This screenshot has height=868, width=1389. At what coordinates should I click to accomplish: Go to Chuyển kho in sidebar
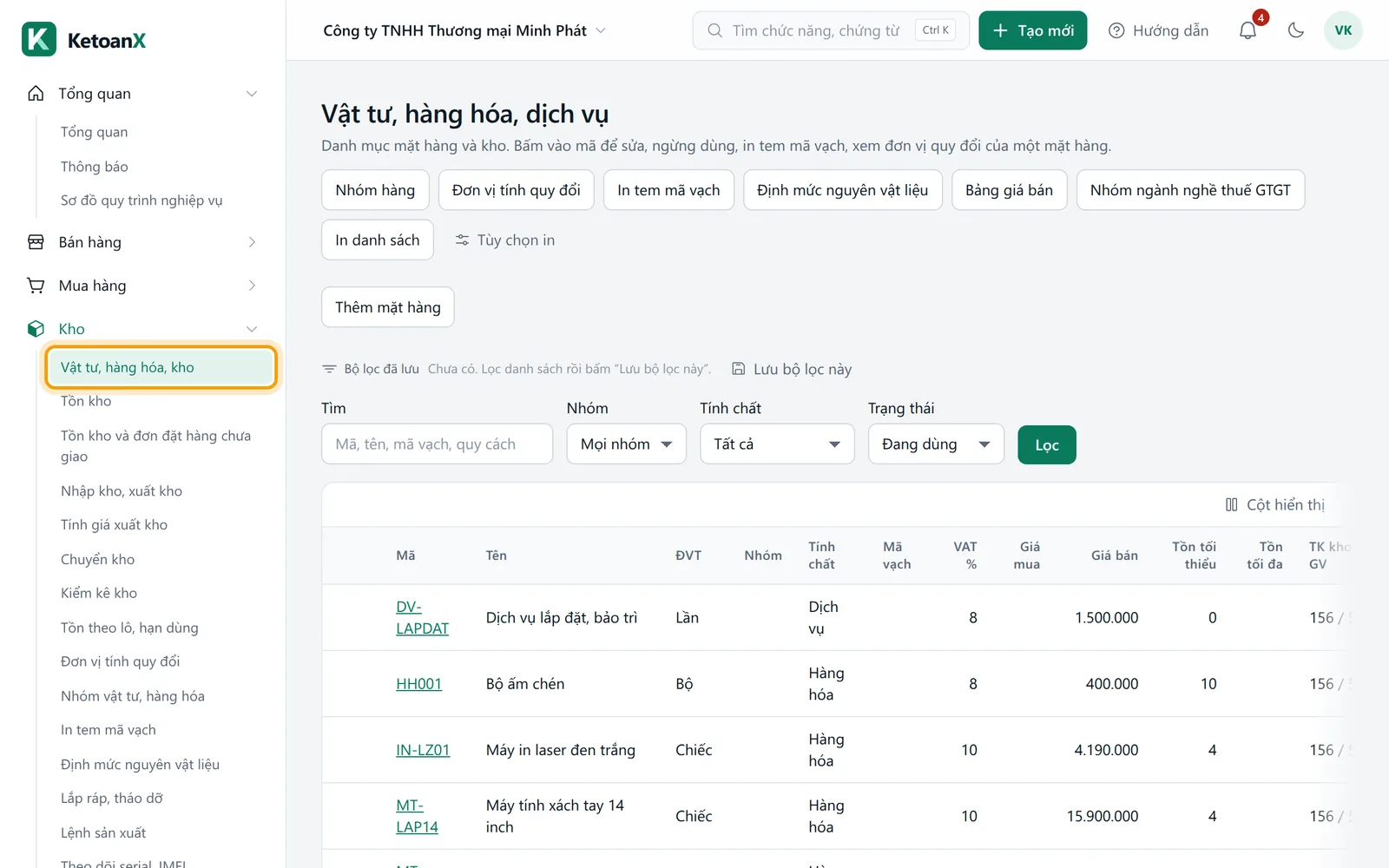pos(97,560)
